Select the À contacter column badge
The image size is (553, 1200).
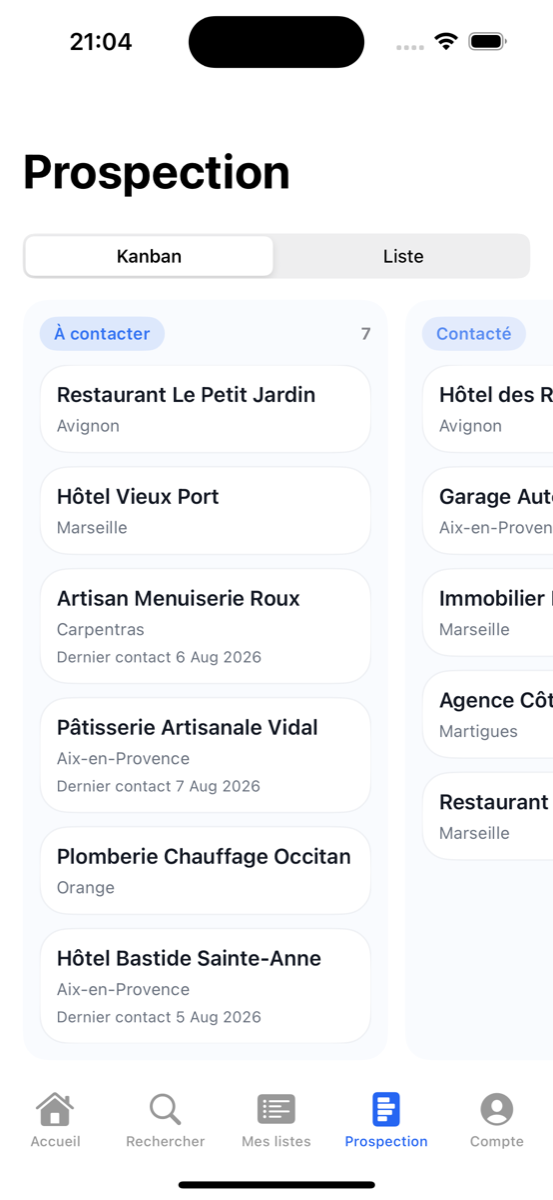(102, 334)
